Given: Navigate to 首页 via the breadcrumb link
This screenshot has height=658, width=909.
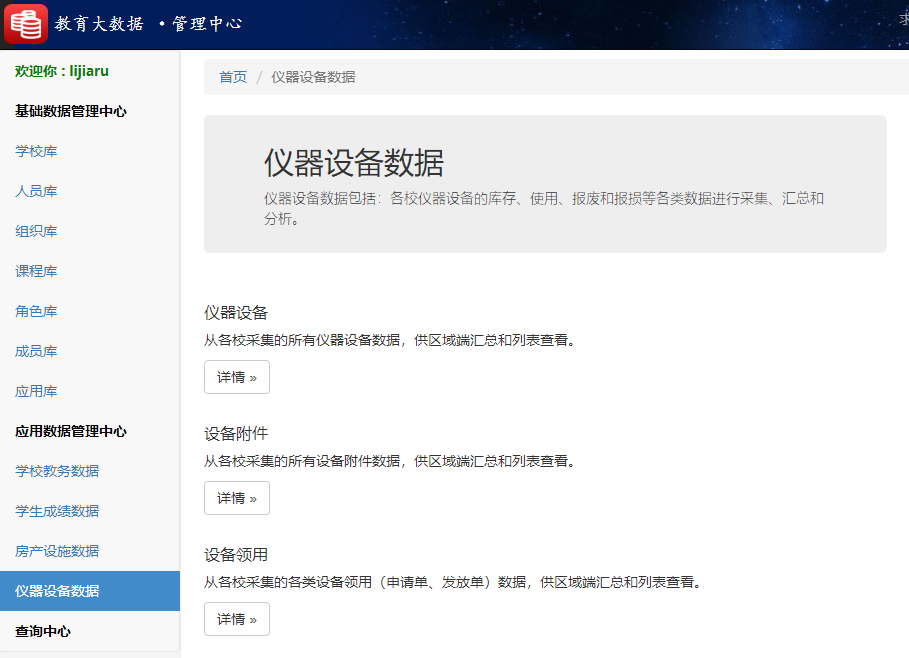Looking at the screenshot, I should coord(232,76).
